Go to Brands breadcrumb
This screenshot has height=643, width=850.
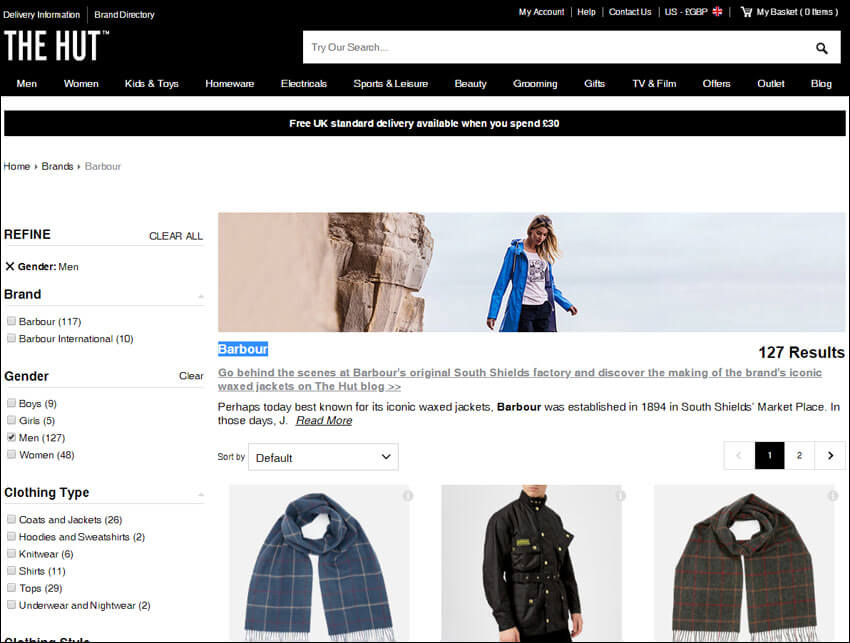(57, 166)
